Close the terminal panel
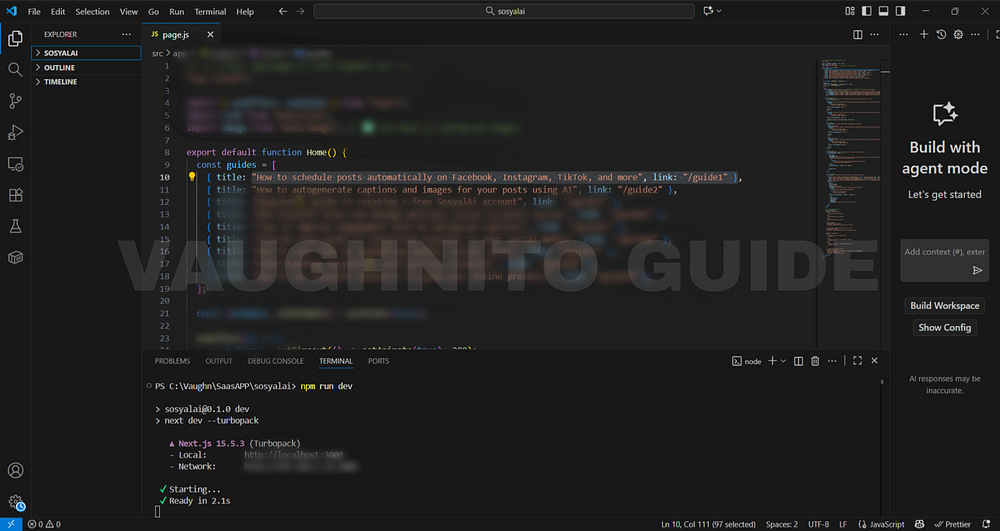The height and width of the screenshot is (531, 1000). click(x=874, y=361)
